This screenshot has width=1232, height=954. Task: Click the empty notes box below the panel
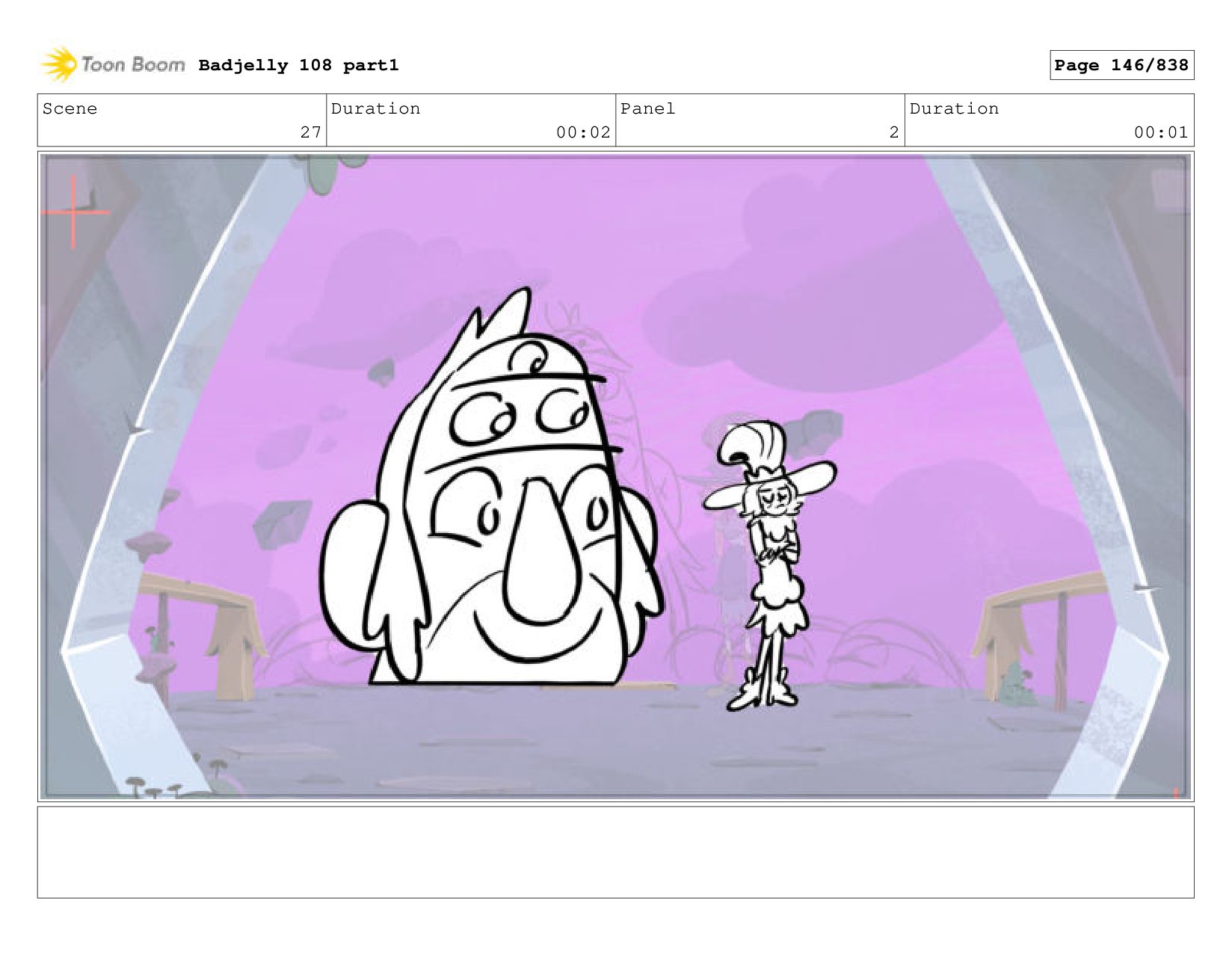pyautogui.click(x=615, y=852)
